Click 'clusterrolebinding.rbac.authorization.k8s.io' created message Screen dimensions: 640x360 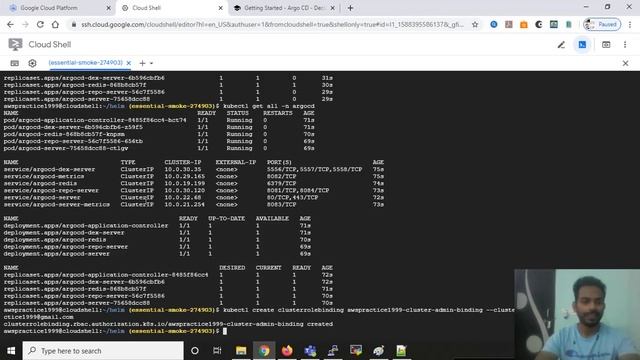pyautogui.click(x=168, y=324)
